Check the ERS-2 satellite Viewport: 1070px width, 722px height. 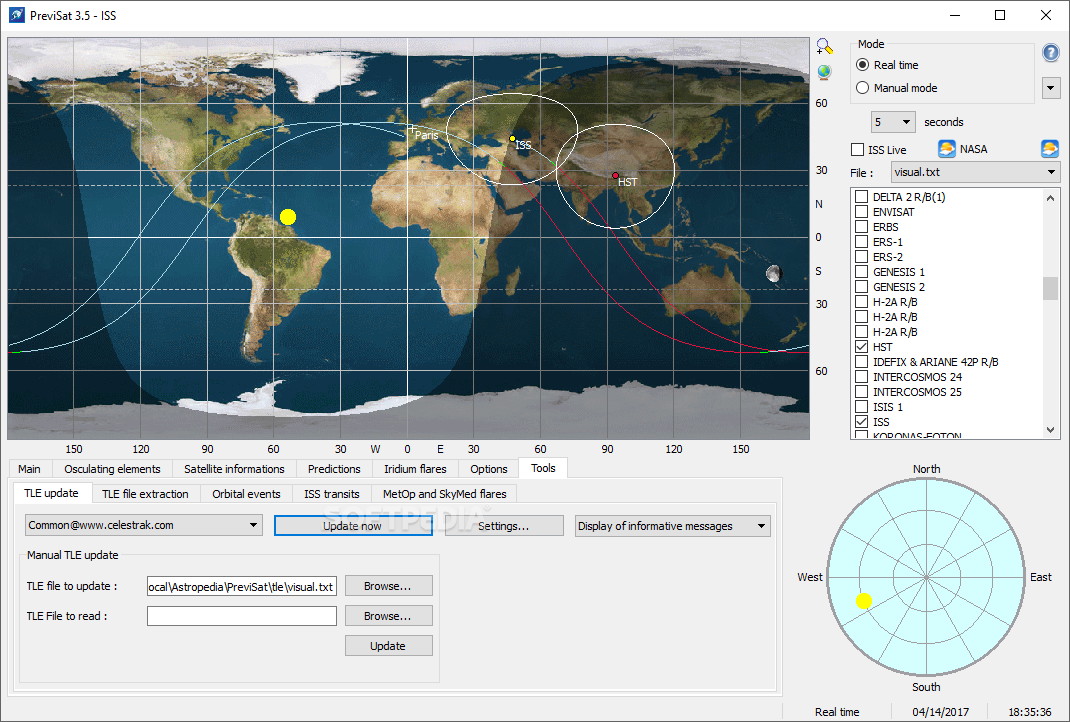click(x=862, y=257)
